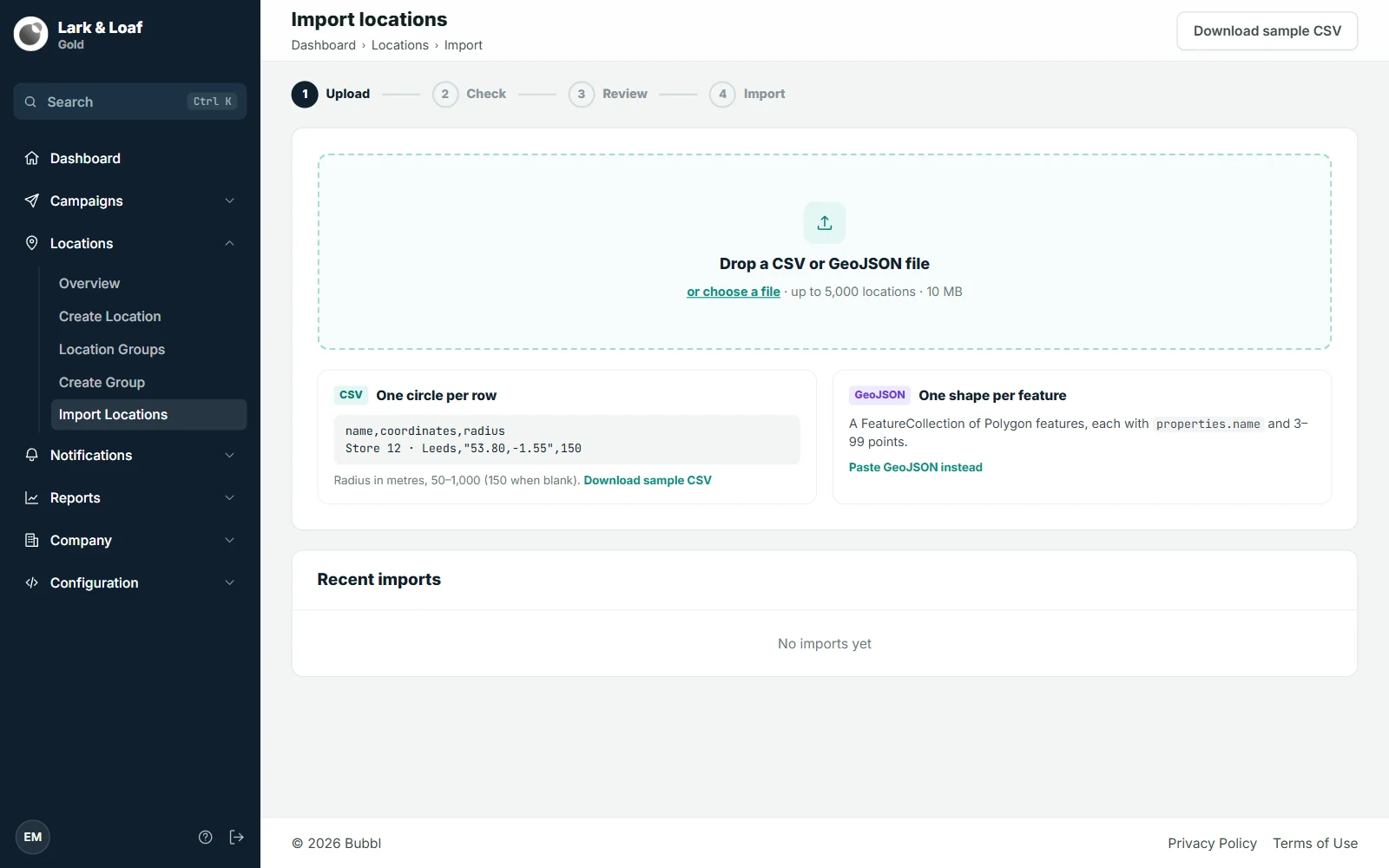
Task: Click the Ctrl K shortcut badge
Action: coord(213,102)
